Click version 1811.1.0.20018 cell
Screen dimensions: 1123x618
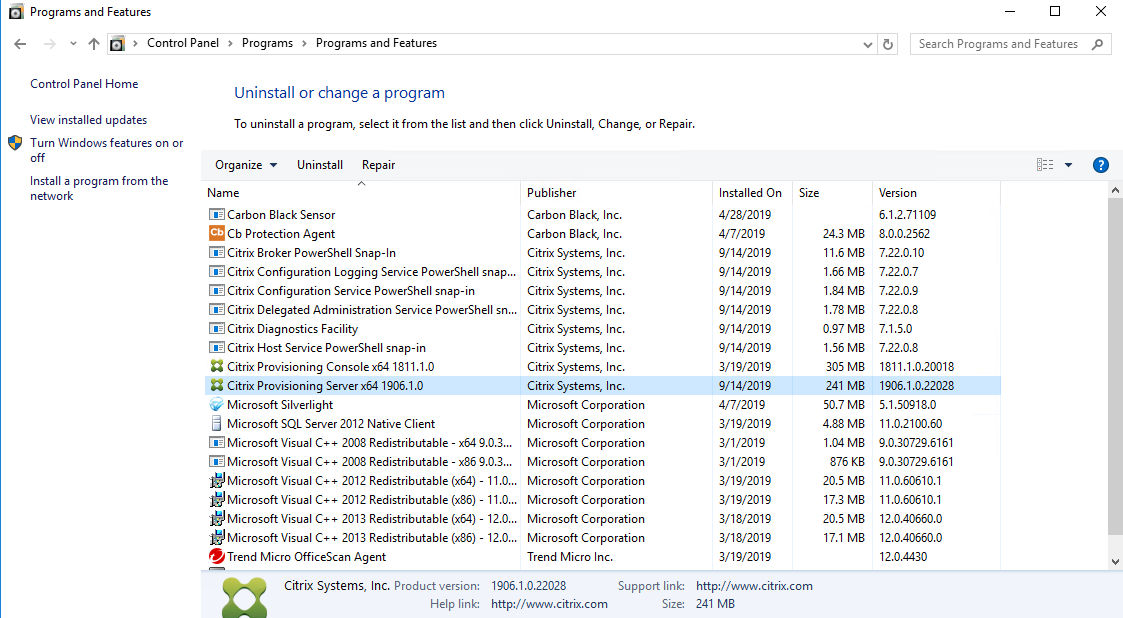click(916, 366)
